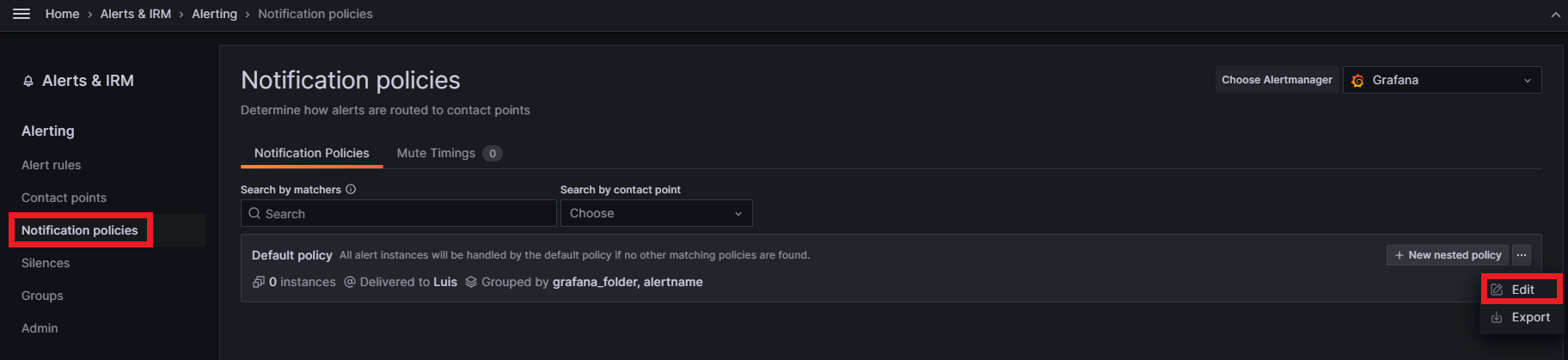Image resolution: width=1568 pixels, height=360 pixels.
Task: Expand the Search by contact point dropdown
Action: tap(656, 213)
